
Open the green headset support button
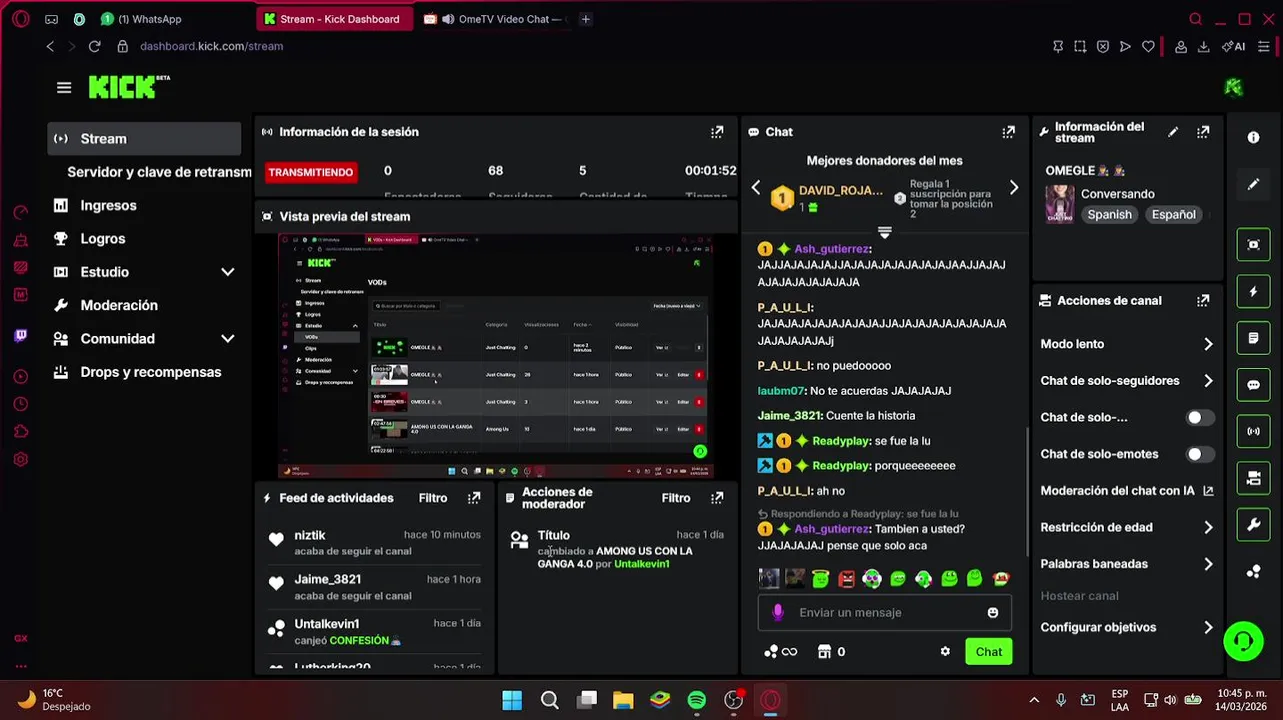(x=1243, y=641)
